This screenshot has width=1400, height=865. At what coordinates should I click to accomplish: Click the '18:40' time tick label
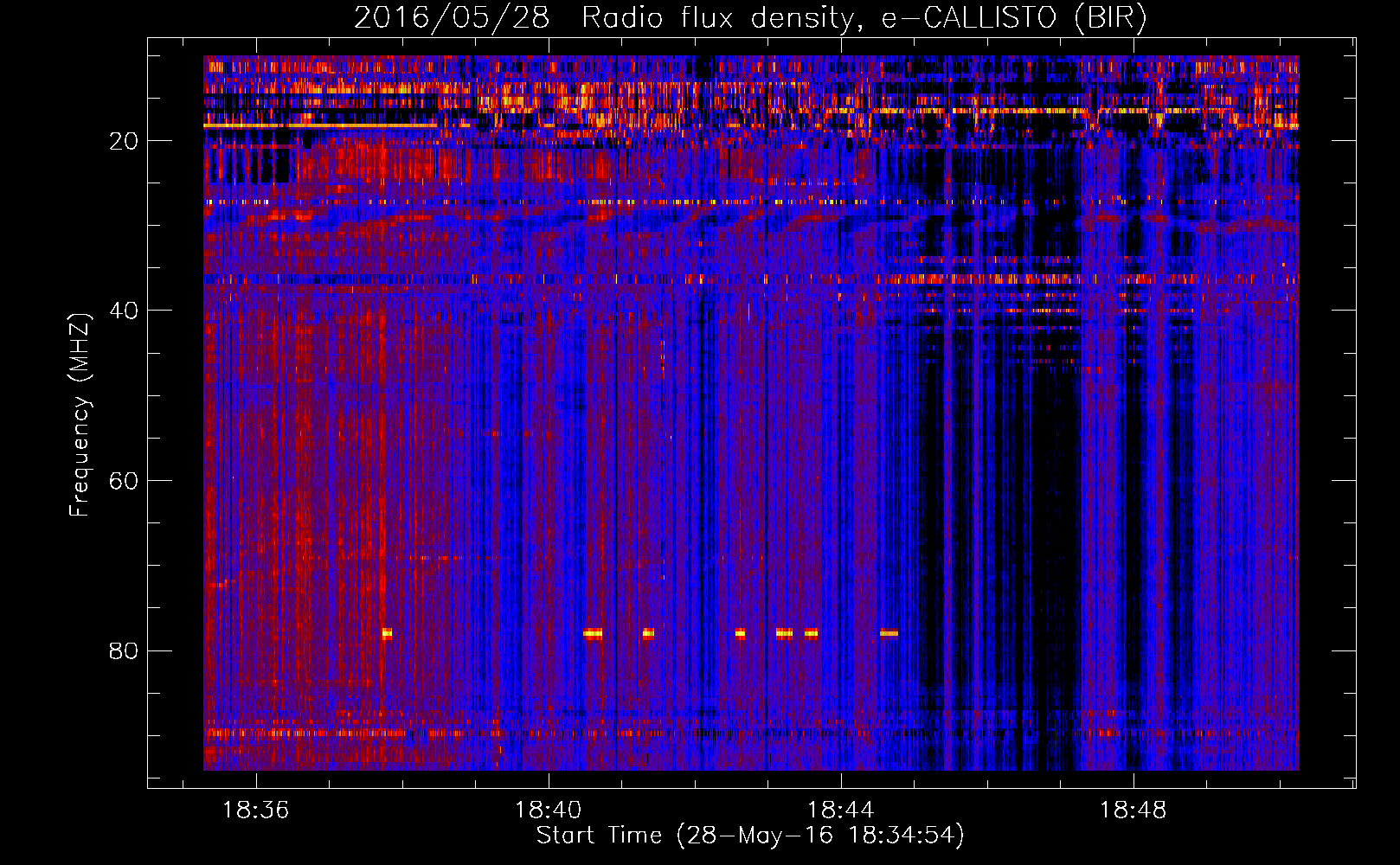click(549, 811)
